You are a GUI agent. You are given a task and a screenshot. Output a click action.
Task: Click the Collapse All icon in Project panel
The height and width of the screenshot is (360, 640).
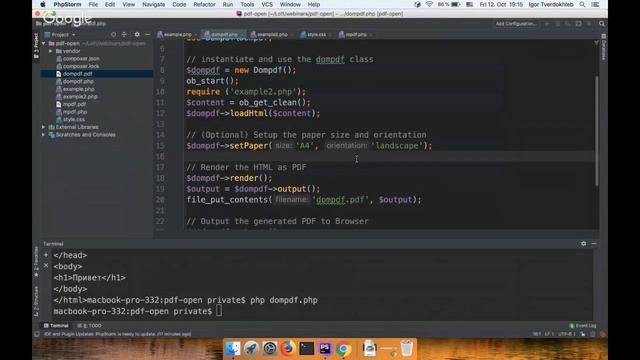(x=124, y=35)
